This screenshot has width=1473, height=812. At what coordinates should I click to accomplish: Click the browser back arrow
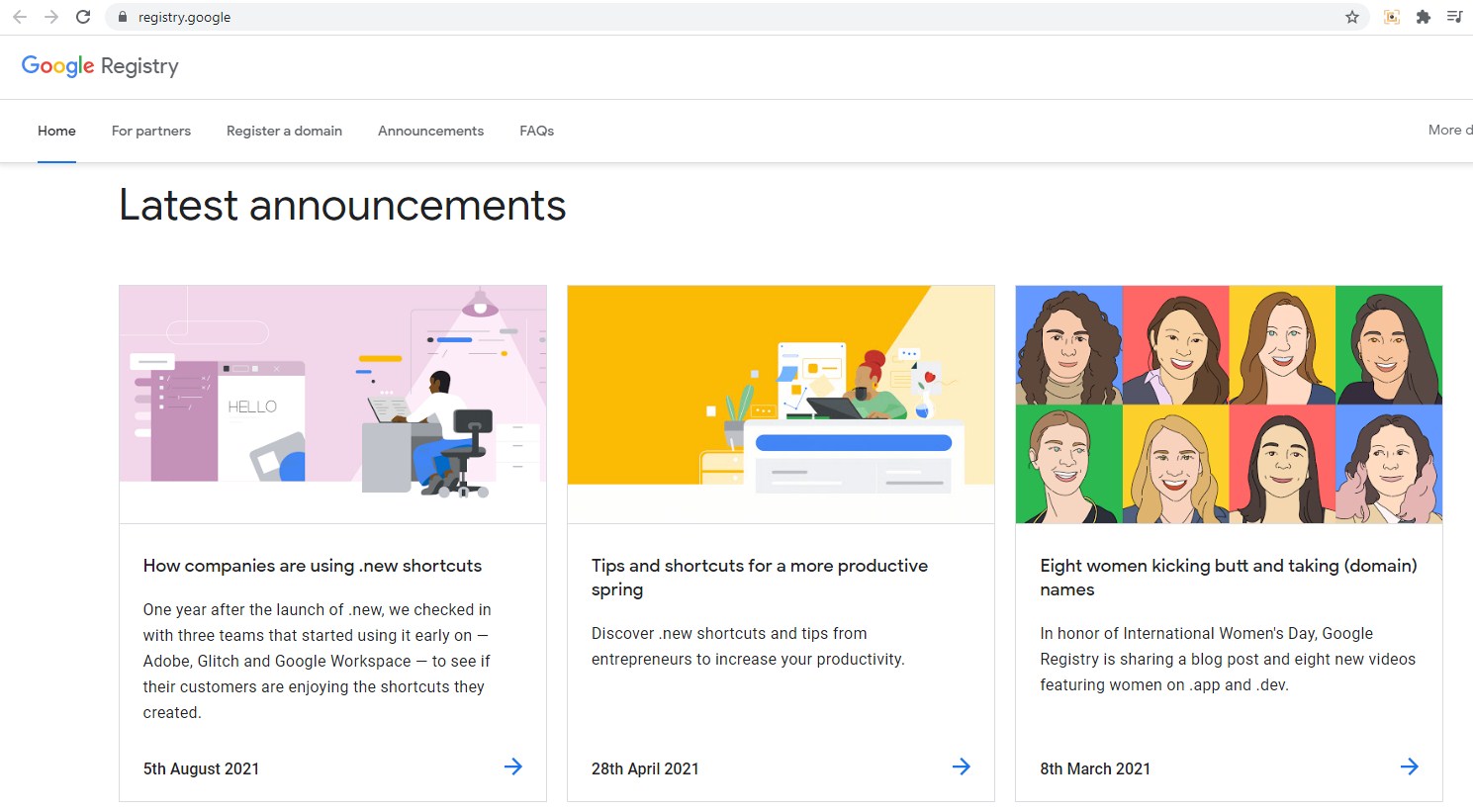tap(20, 17)
